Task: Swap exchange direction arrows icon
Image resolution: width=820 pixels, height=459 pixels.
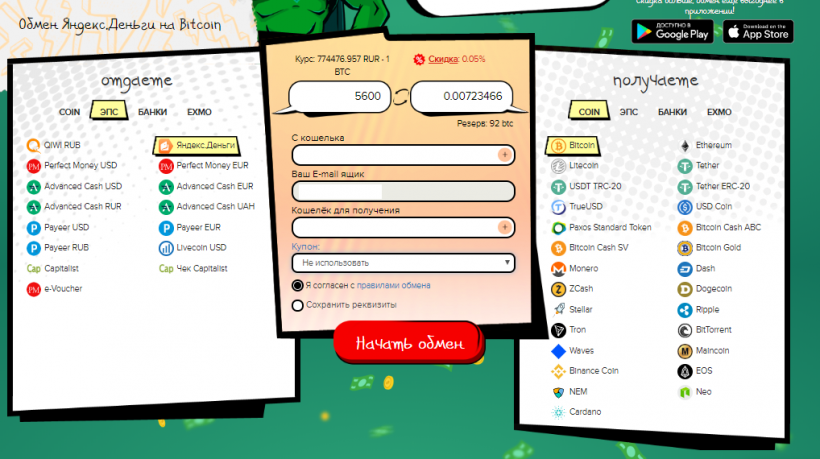Action: (x=401, y=97)
